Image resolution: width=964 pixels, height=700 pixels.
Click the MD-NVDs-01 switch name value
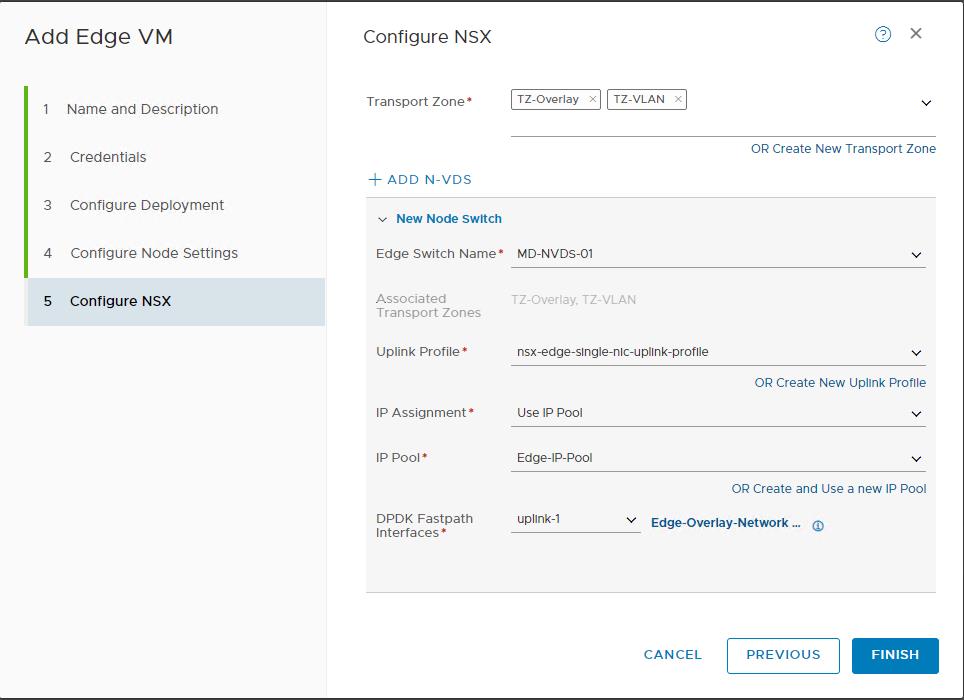(555, 254)
